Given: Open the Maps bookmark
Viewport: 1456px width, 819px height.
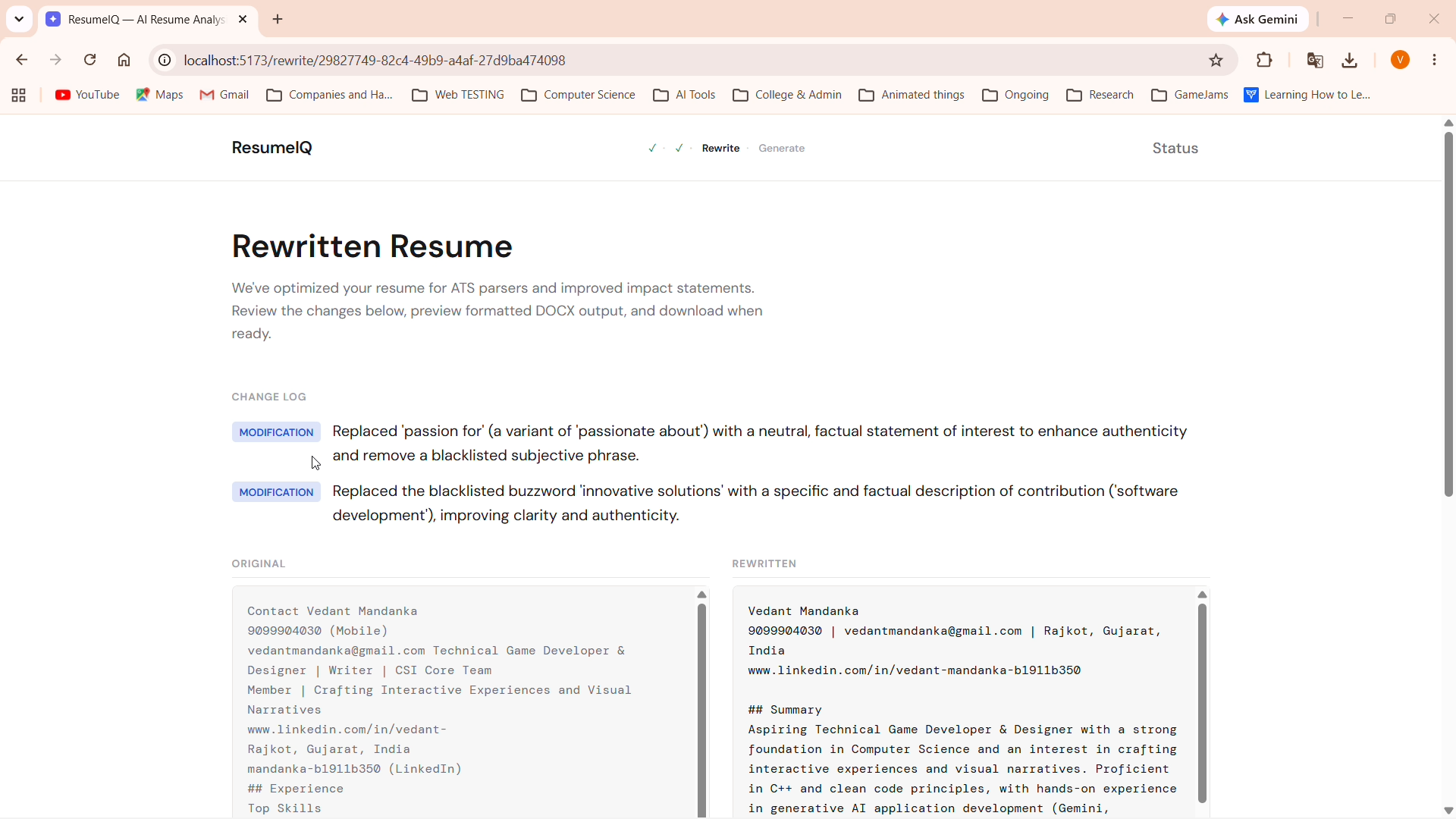Looking at the screenshot, I should pos(160,96).
